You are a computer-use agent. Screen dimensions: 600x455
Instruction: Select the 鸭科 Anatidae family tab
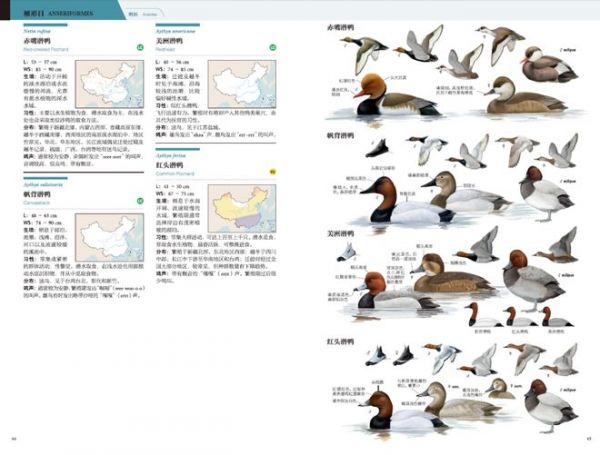click(x=143, y=14)
